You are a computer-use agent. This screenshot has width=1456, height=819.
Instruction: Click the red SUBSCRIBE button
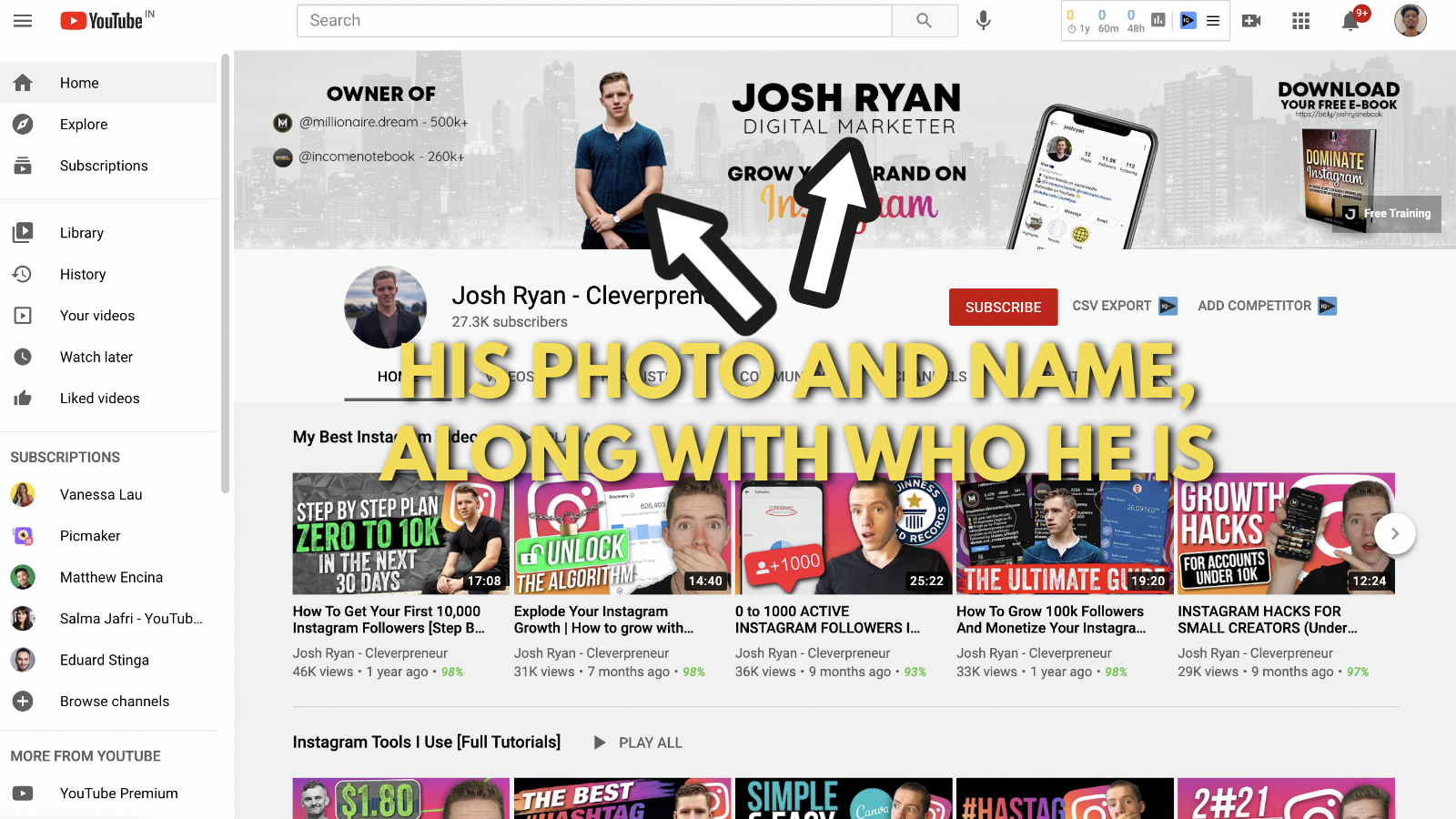[x=1003, y=307]
